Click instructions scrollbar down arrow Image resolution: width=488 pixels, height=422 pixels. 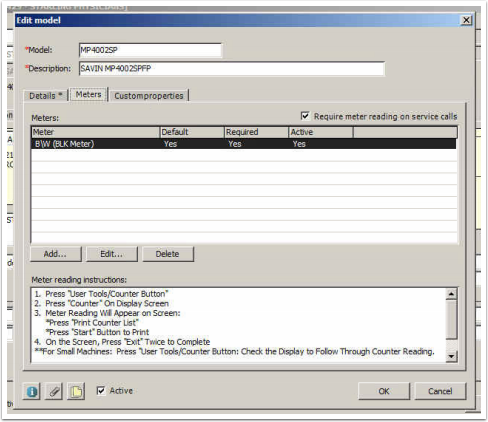[x=451, y=356]
